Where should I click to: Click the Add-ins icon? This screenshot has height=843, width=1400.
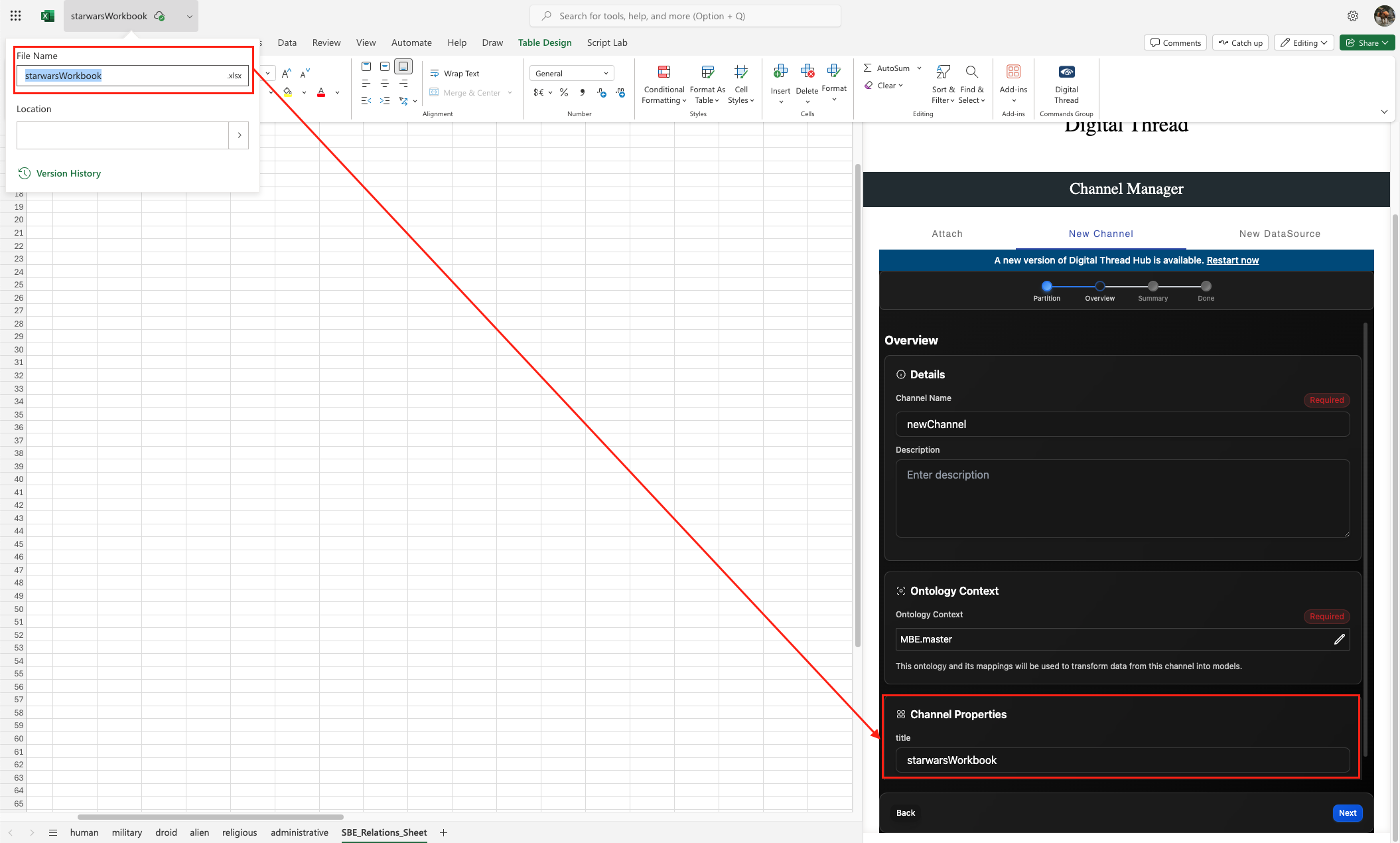pyautogui.click(x=1013, y=72)
